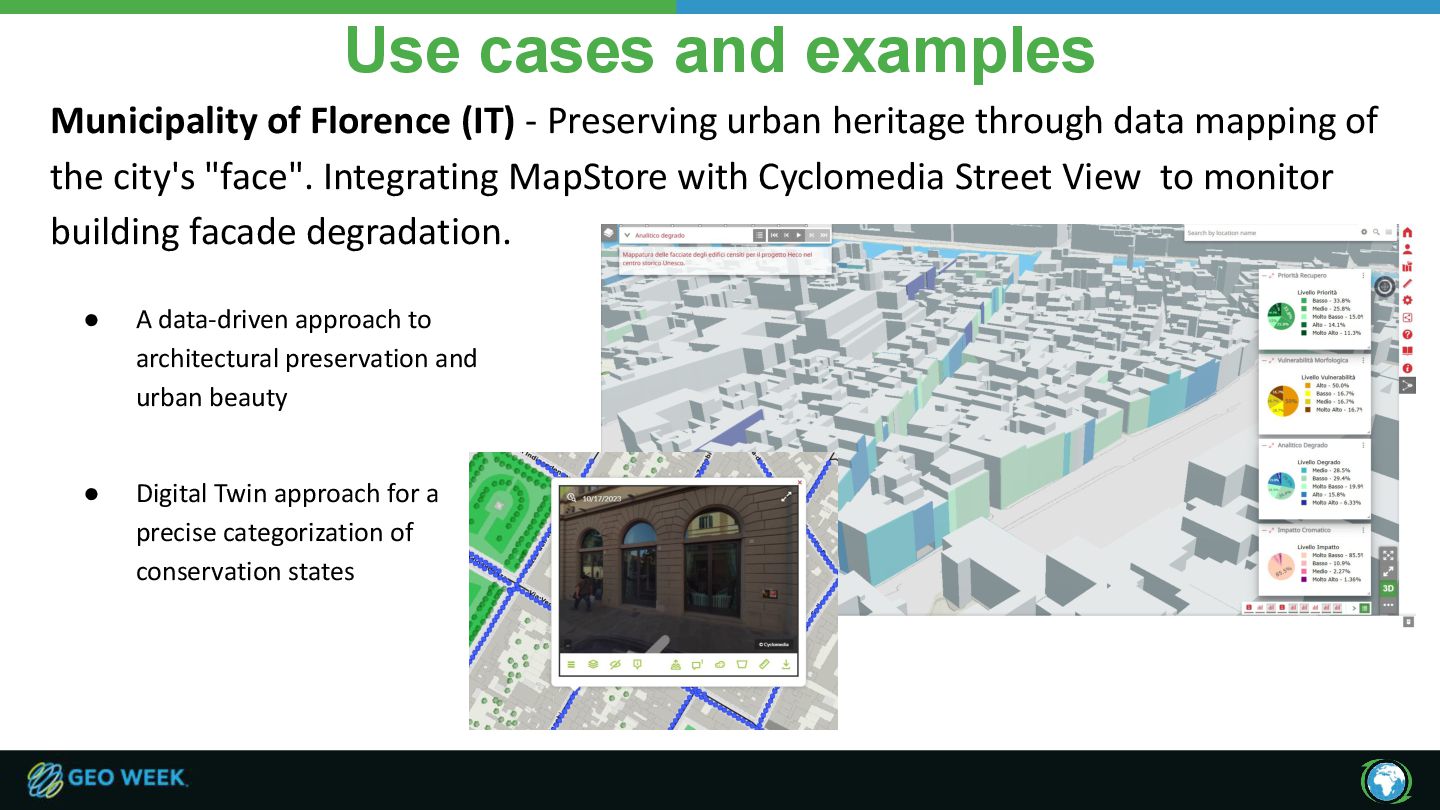Click the Alto - 50.0% legend swatch
The height and width of the screenshot is (810, 1440).
[x=1308, y=385]
